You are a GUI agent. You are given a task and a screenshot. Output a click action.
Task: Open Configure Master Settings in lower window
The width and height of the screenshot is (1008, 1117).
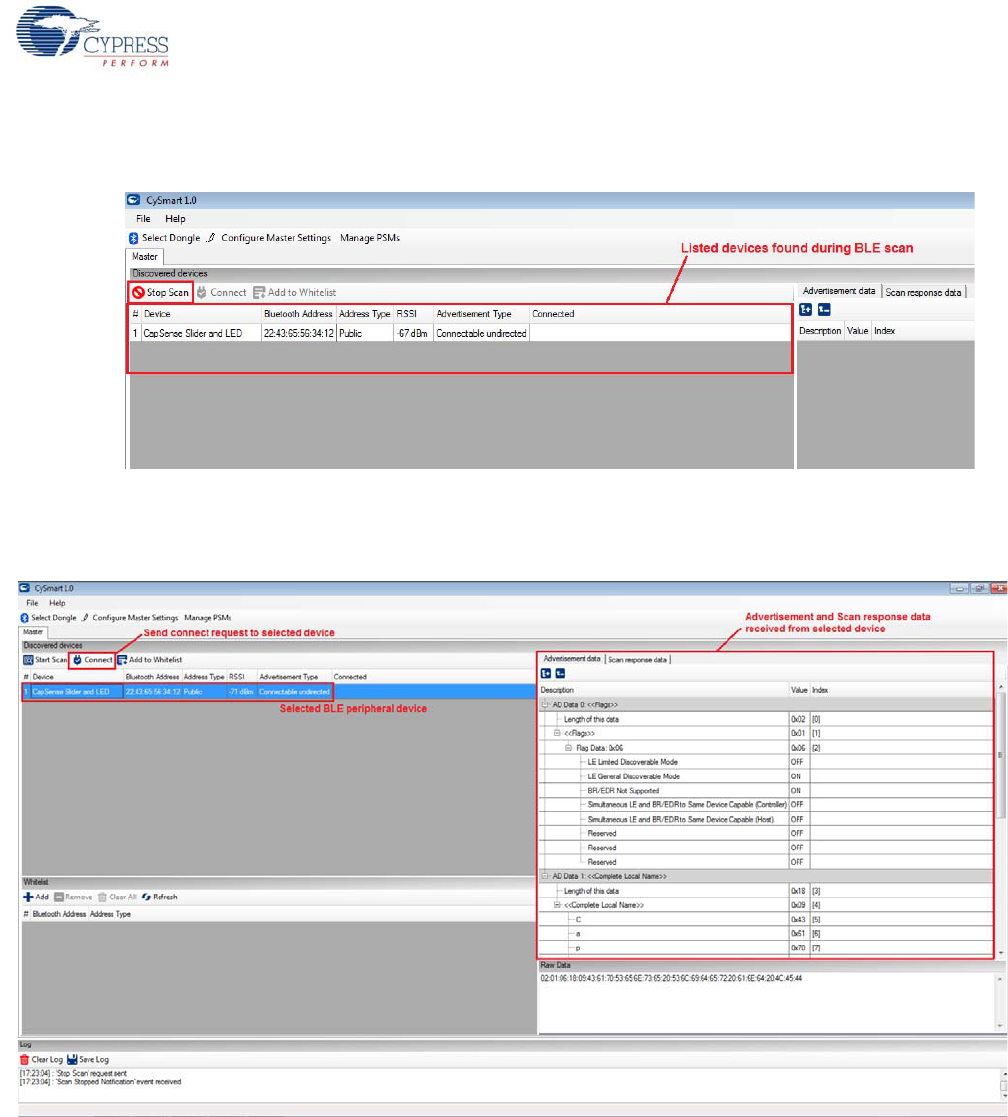pyautogui.click(x=130, y=618)
